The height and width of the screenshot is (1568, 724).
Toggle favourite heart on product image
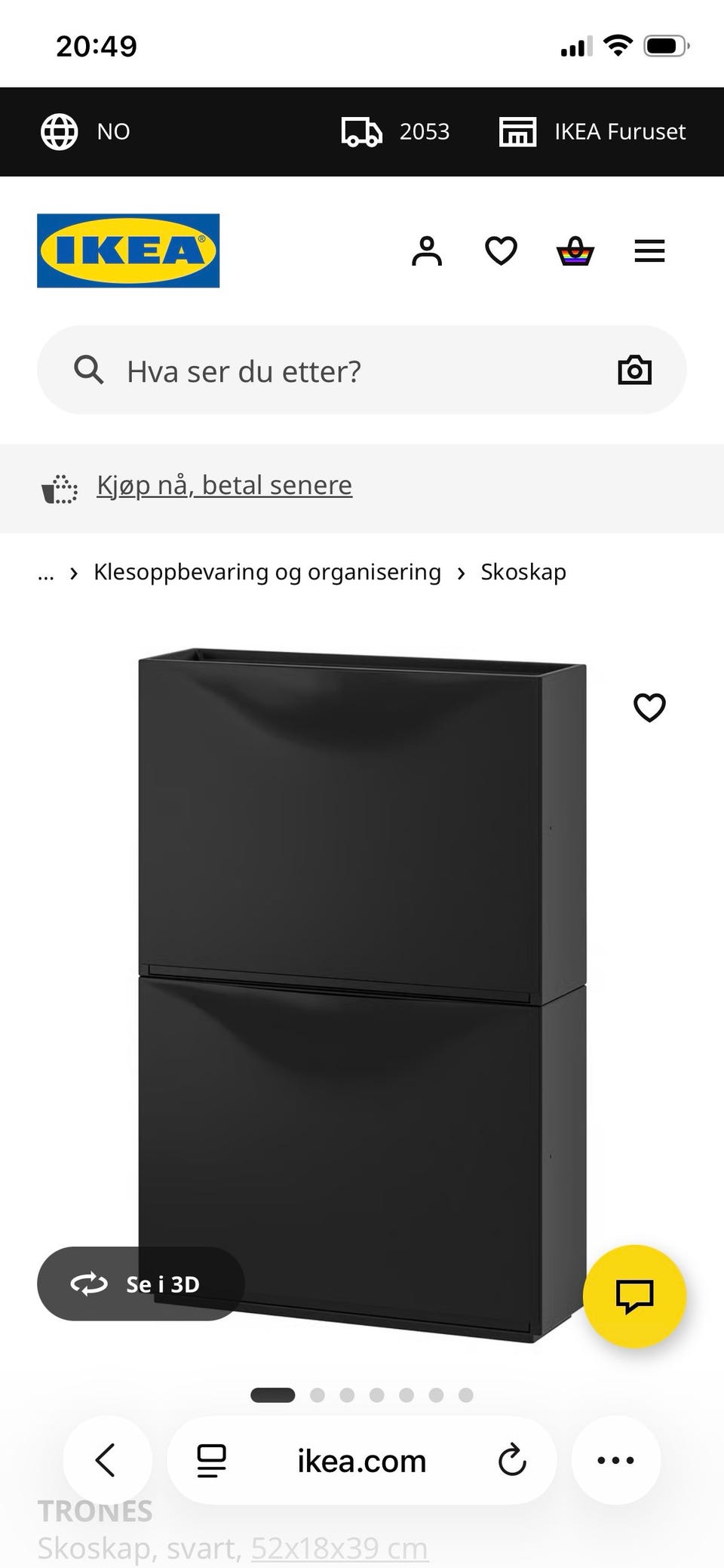pos(649,707)
